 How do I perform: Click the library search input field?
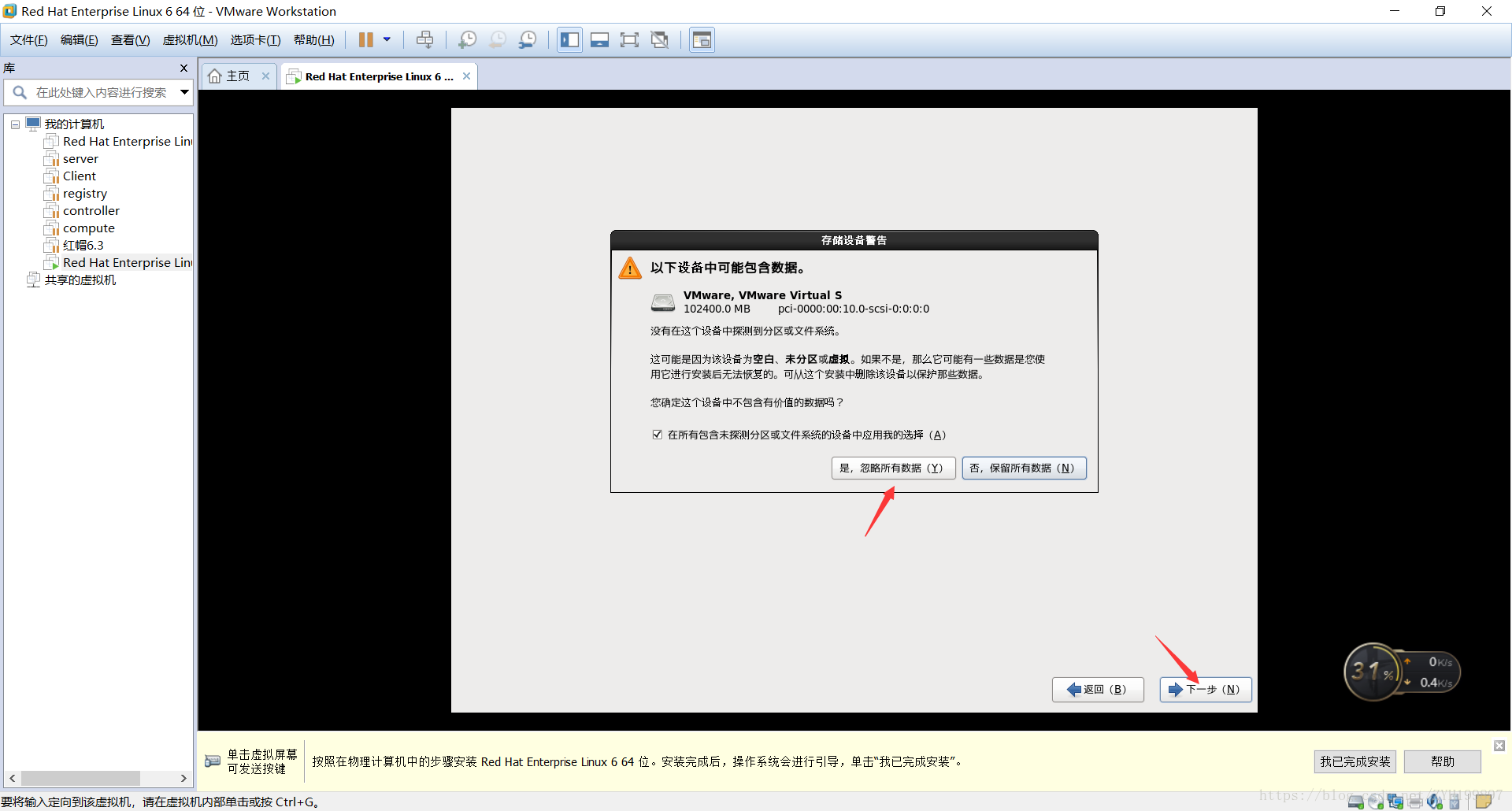pyautogui.click(x=101, y=93)
